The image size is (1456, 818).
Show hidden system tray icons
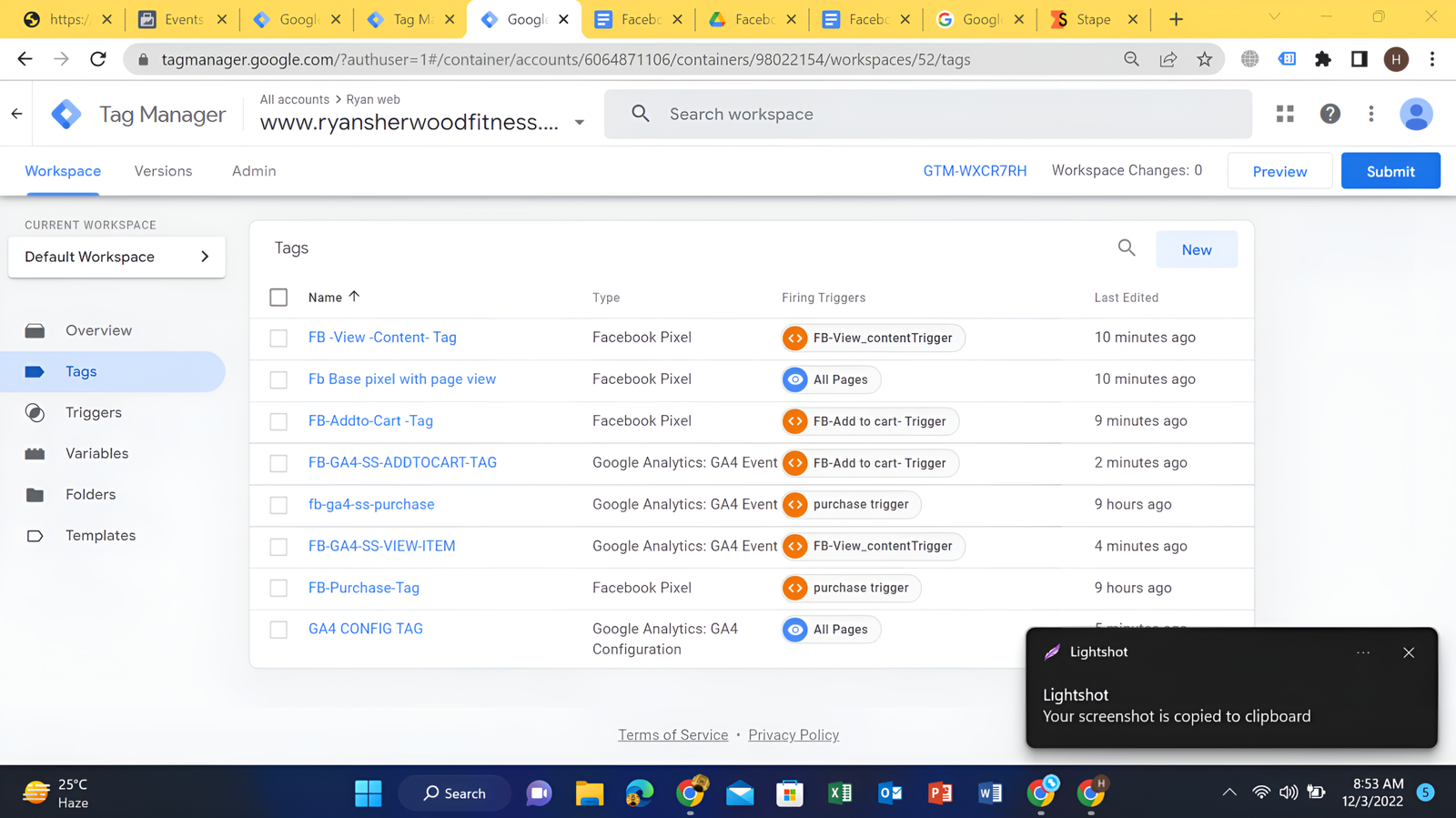[x=1229, y=793]
